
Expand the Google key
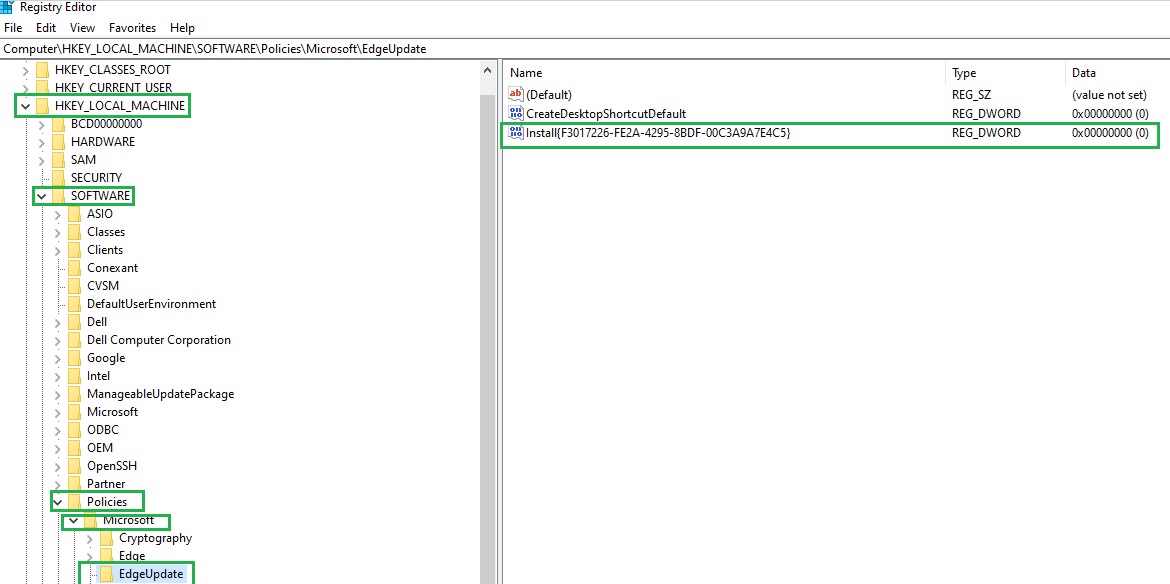(58, 358)
